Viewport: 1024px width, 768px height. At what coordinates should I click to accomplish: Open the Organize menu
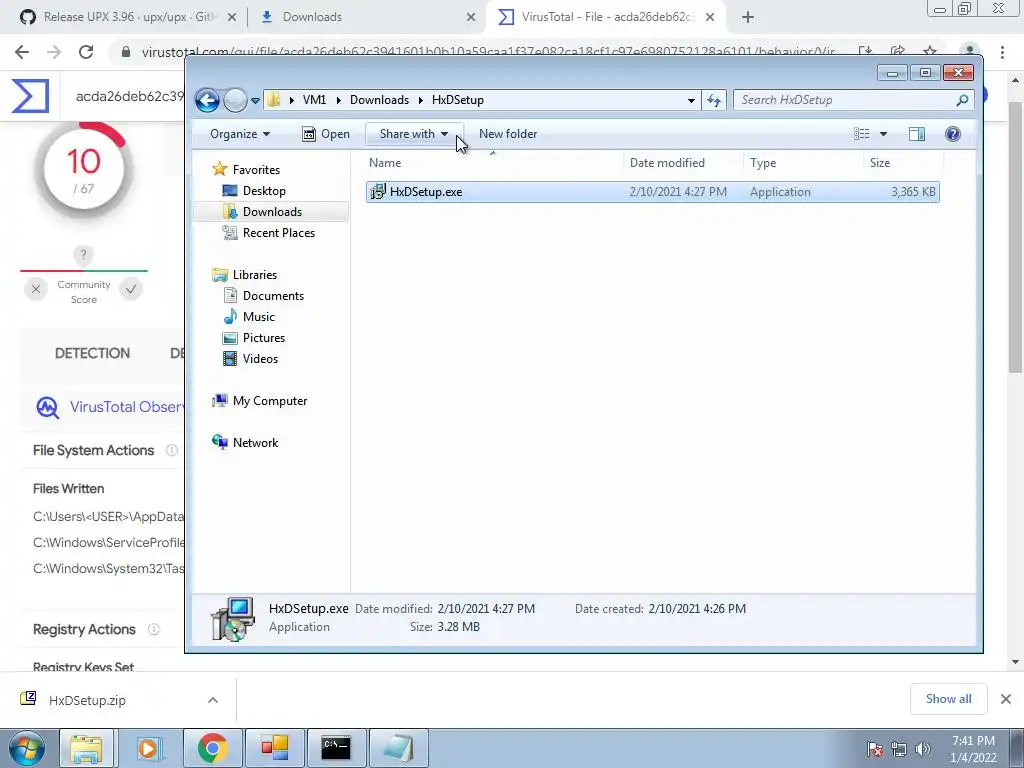(x=240, y=134)
